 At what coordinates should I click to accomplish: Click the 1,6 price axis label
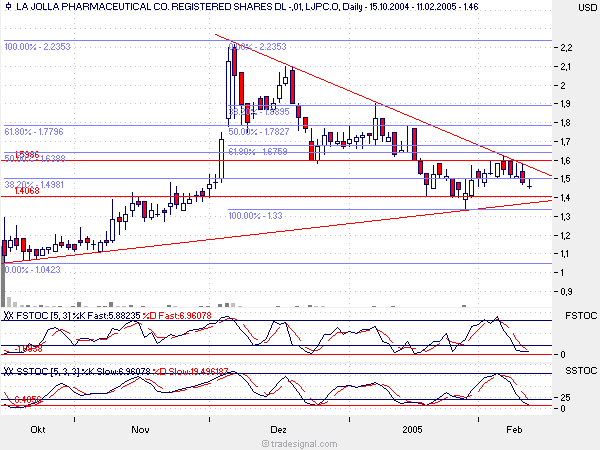[566, 161]
